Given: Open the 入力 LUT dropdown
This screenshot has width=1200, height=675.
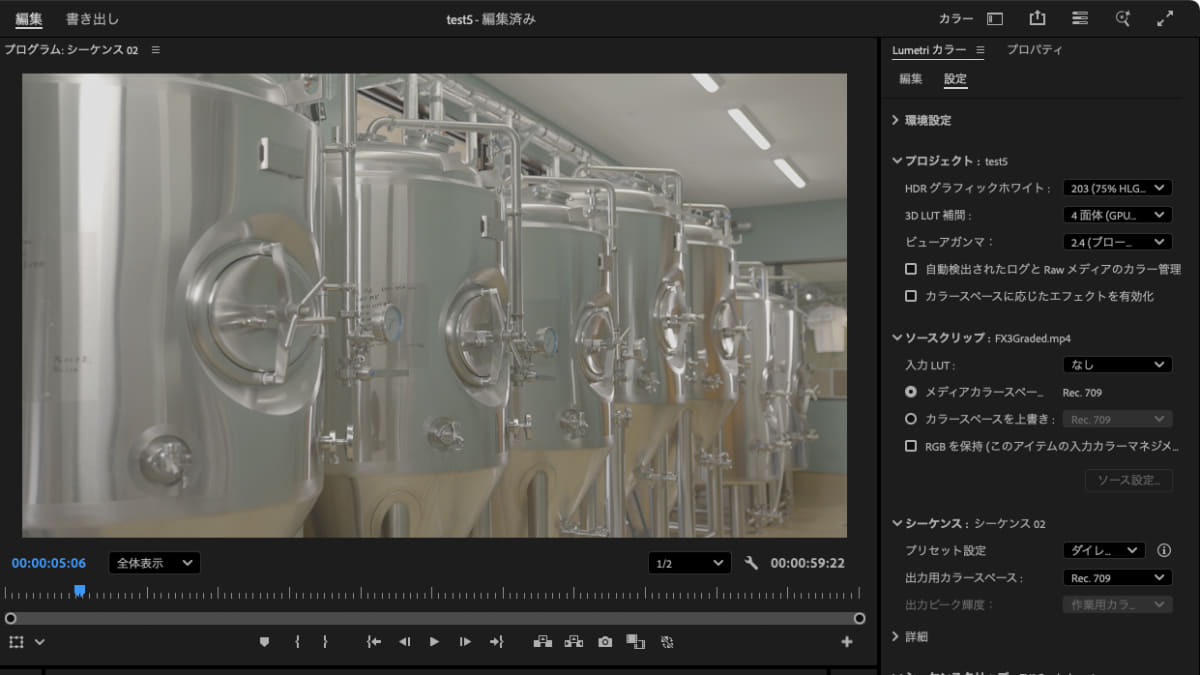Looking at the screenshot, I should (1116, 364).
